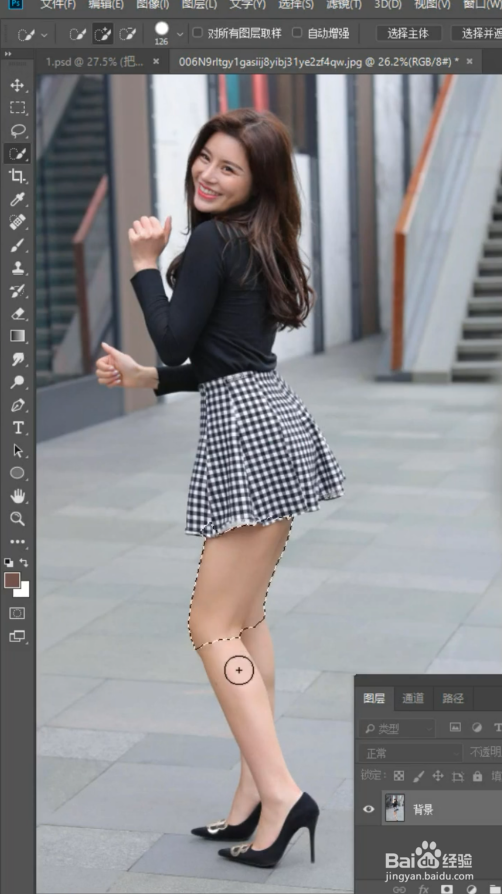The width and height of the screenshot is (502, 894).
Task: Select the Dodge tool
Action: (18, 381)
